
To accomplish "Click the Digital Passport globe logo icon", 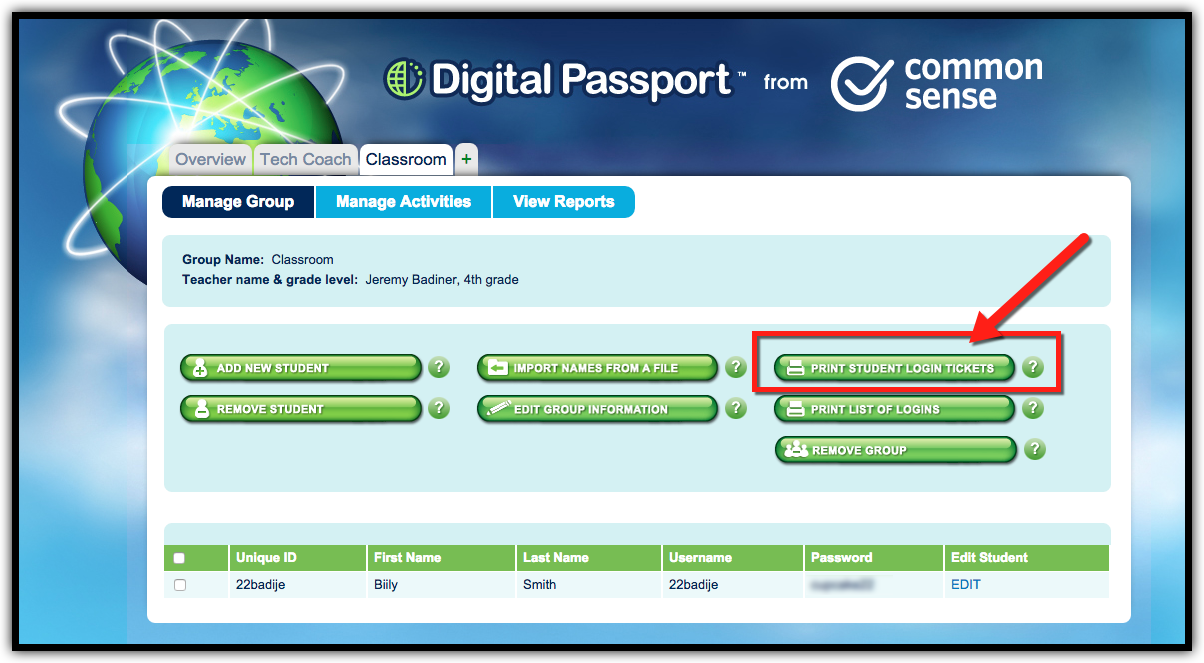I will 403,80.
